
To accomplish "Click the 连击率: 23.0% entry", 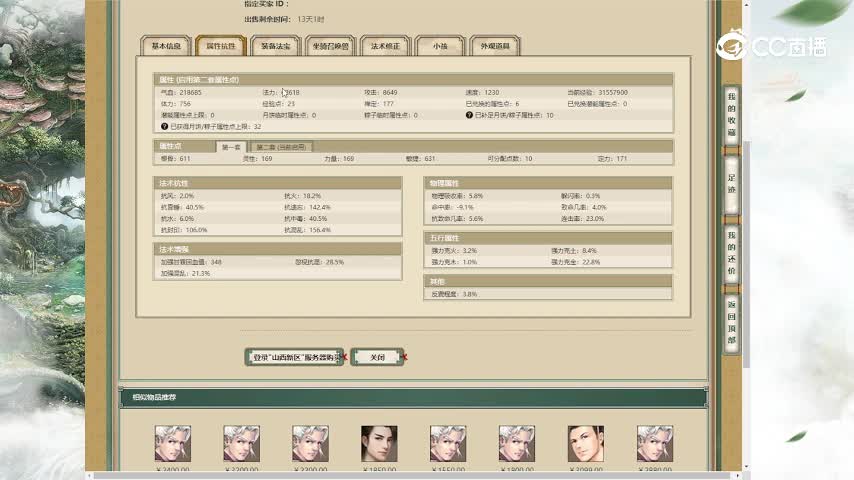I will tap(582, 218).
